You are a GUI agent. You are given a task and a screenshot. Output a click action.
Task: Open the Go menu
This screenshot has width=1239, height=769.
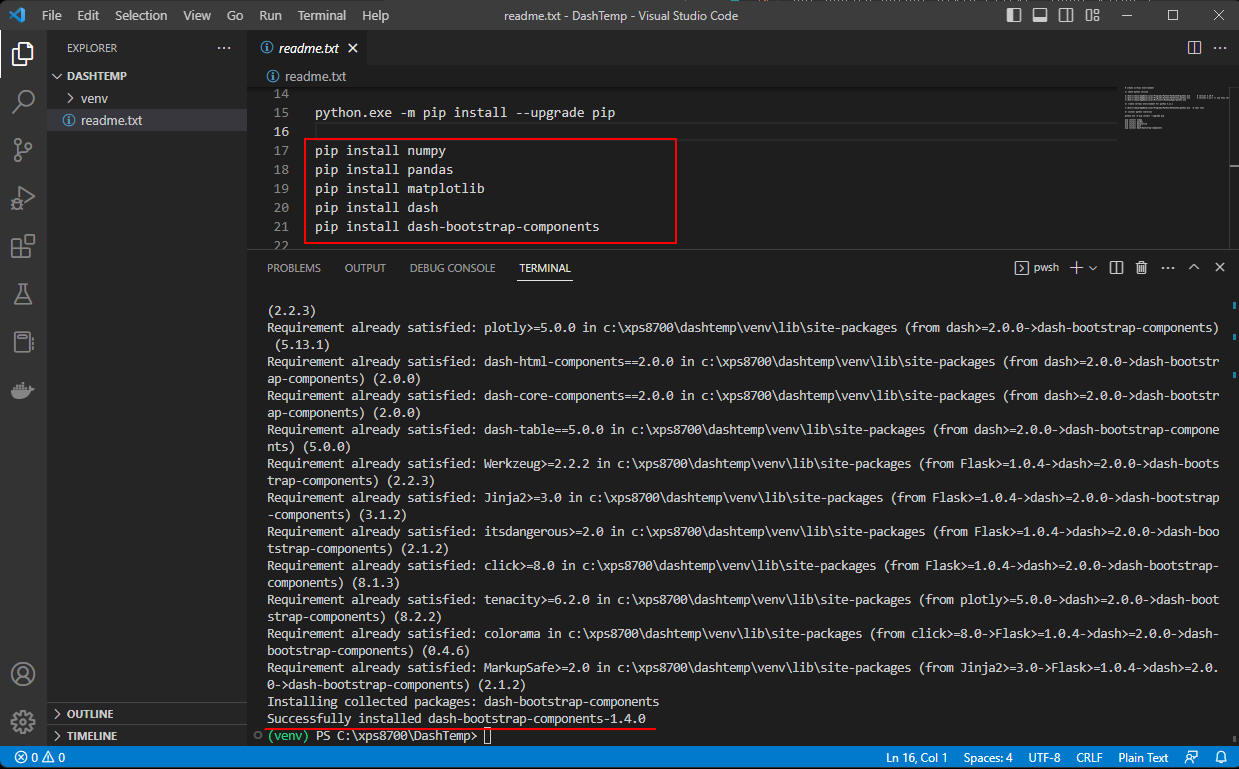click(x=235, y=16)
